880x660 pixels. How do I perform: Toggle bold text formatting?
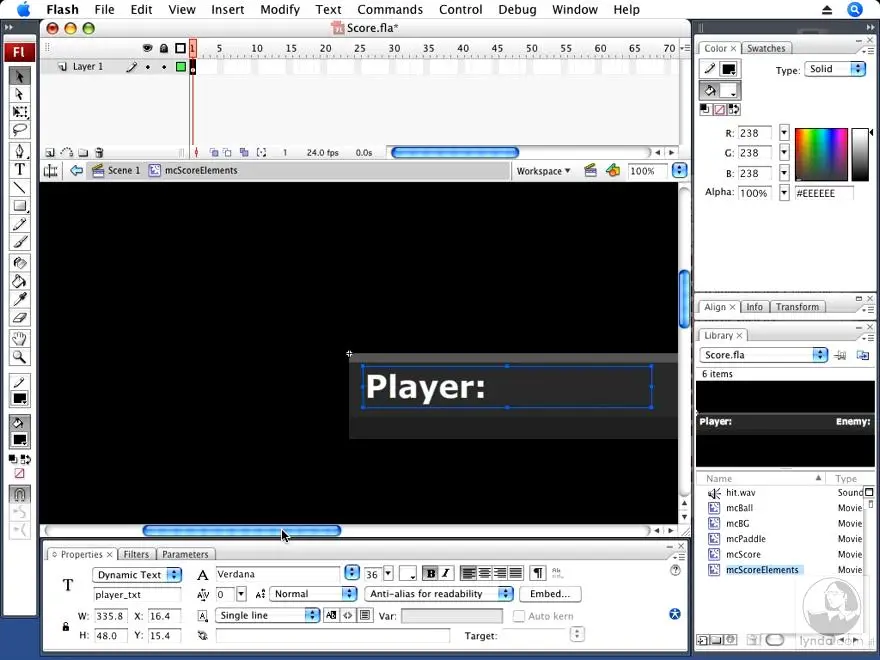click(430, 574)
